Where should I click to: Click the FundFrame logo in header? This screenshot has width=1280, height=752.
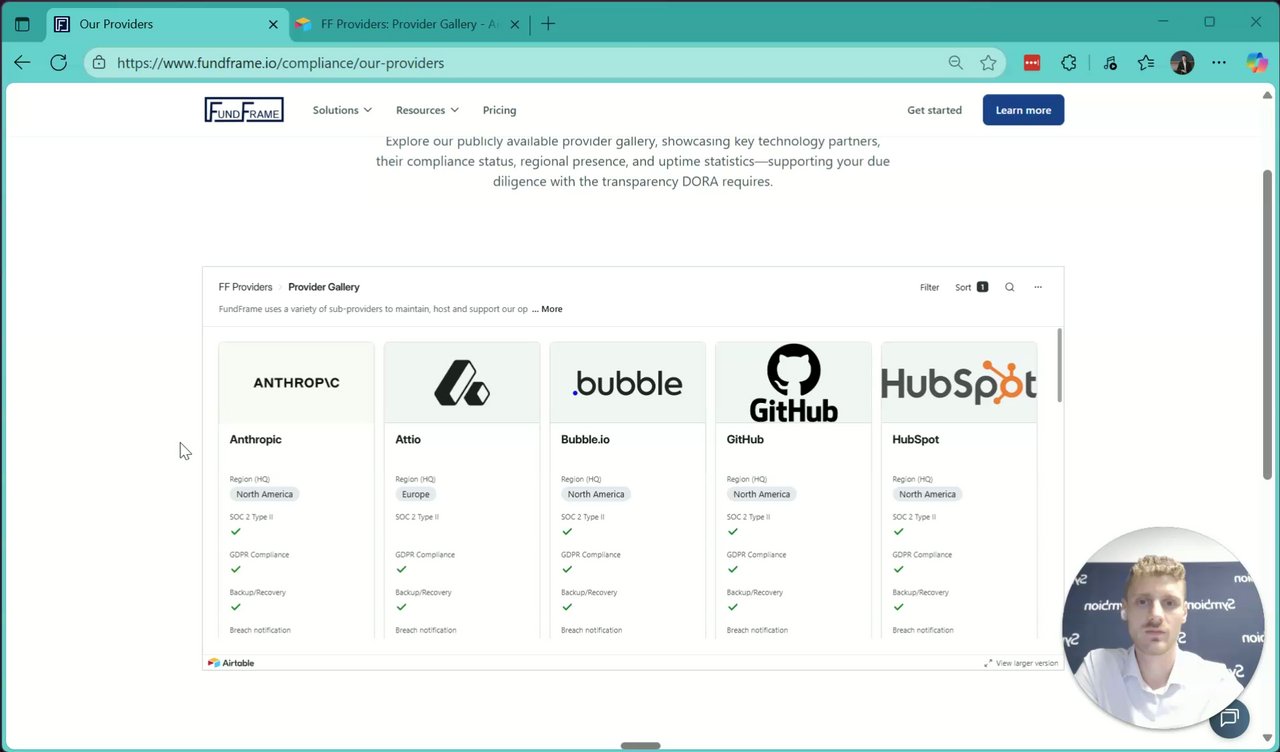(x=244, y=110)
